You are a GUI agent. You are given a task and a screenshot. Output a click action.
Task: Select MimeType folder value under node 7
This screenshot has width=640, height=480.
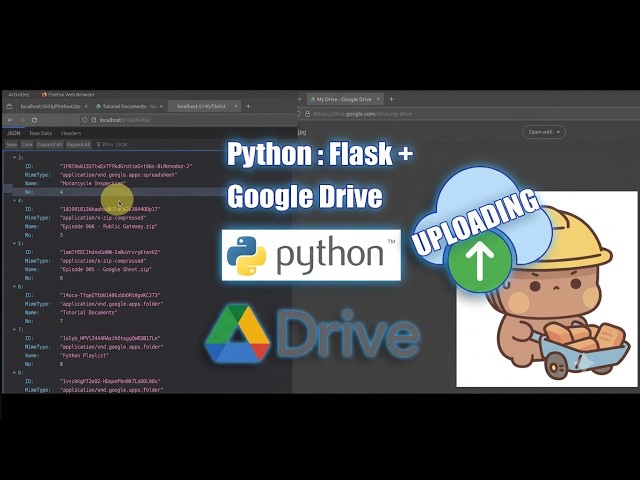pyautogui.click(x=111, y=347)
